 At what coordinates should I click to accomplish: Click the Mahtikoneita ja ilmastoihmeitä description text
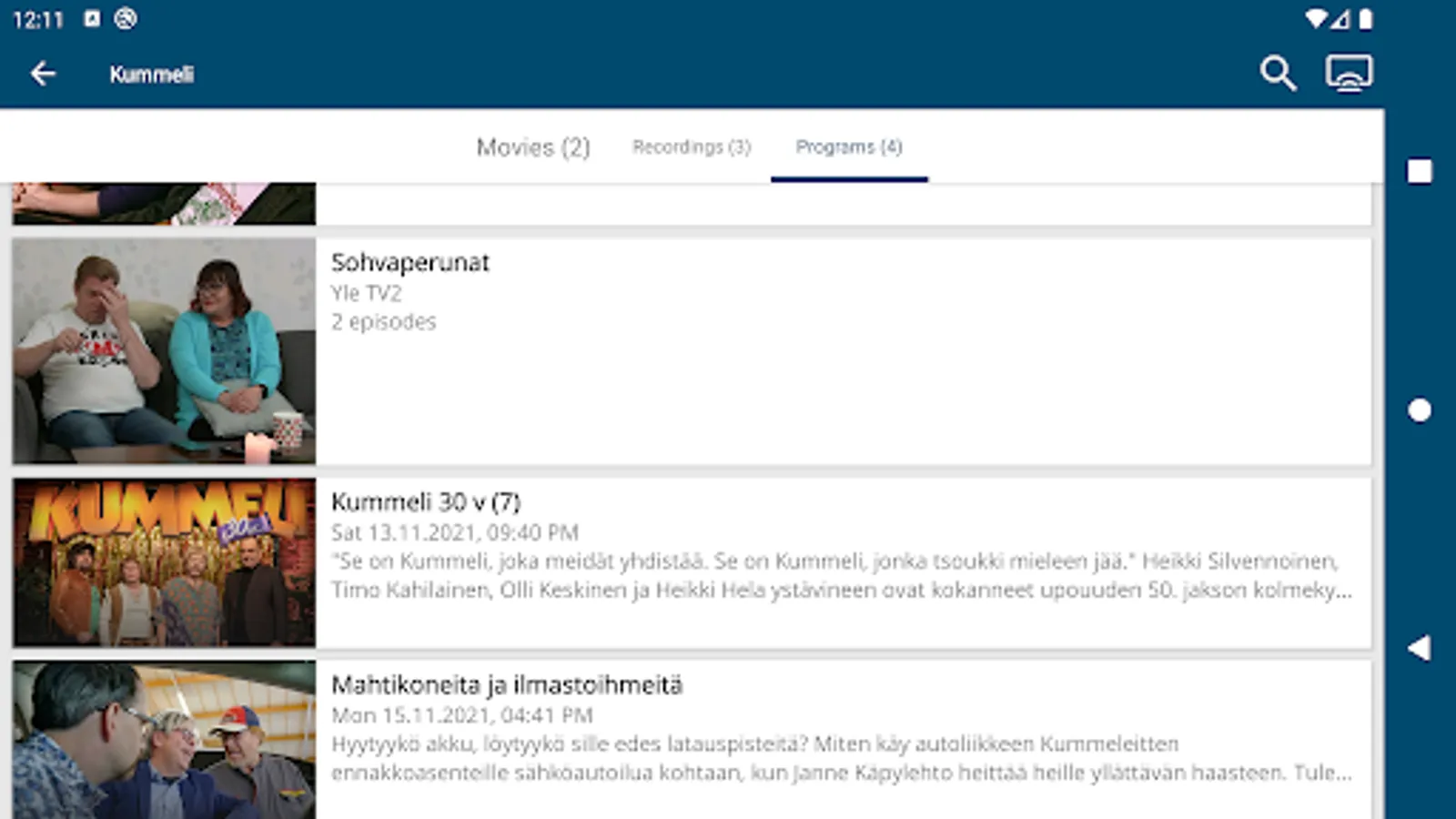(842, 758)
